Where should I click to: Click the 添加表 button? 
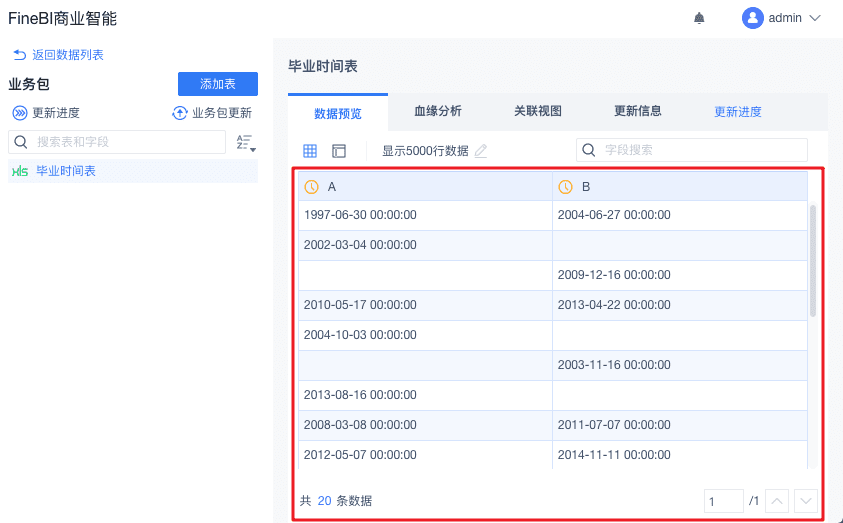tap(218, 84)
